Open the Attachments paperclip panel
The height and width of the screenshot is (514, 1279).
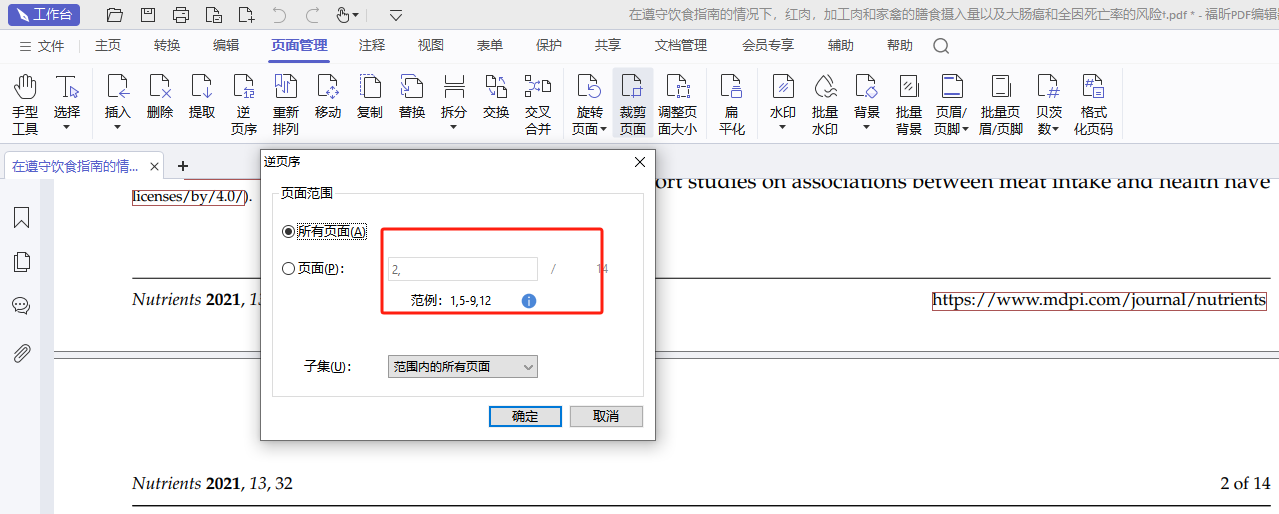[21, 353]
